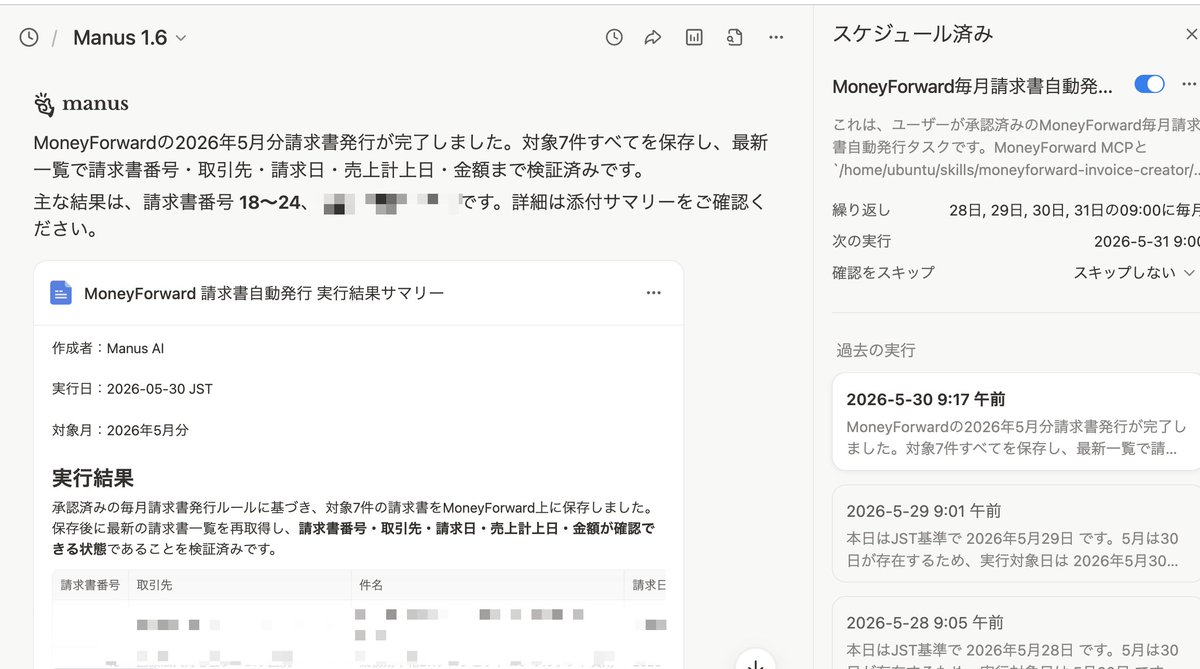Click the 実行日：2026-05-30 JST line
Viewport: 1200px width, 669px height.
coord(132,389)
